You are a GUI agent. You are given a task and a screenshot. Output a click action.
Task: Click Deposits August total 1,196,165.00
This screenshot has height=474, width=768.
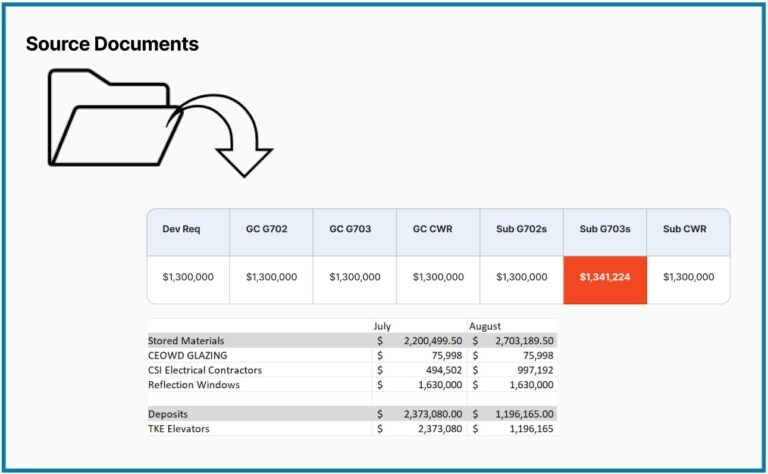(524, 414)
